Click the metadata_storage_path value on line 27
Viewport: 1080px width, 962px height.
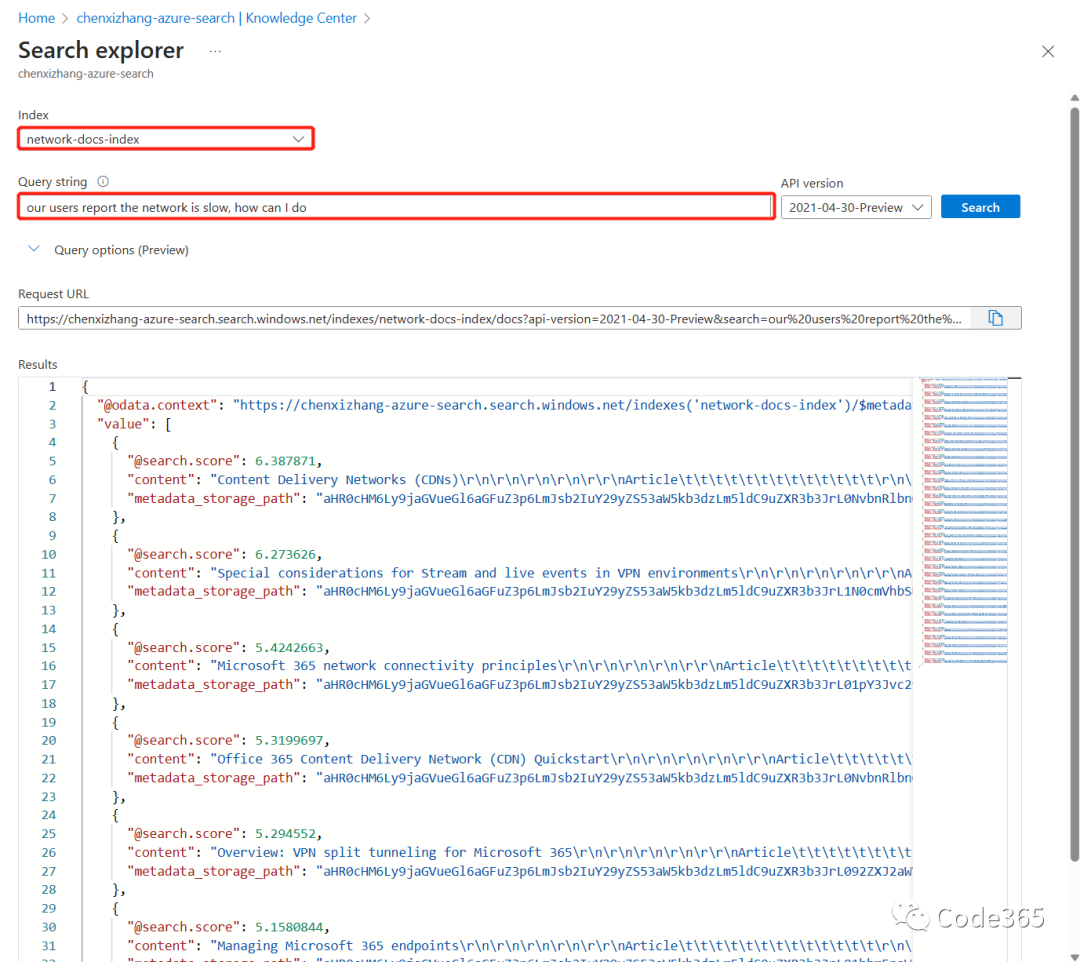[x=614, y=871]
